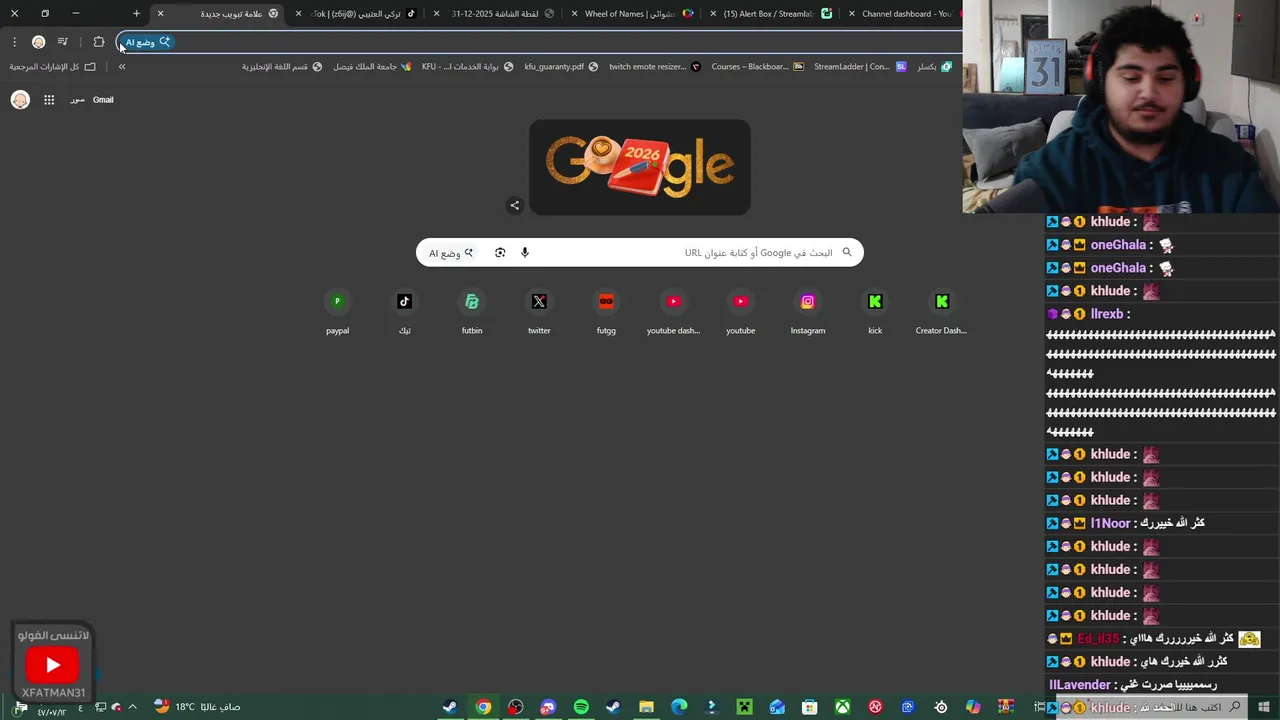Open Microsoft Store from the taskbar
This screenshot has width=1280, height=720.
pyautogui.click(x=810, y=707)
